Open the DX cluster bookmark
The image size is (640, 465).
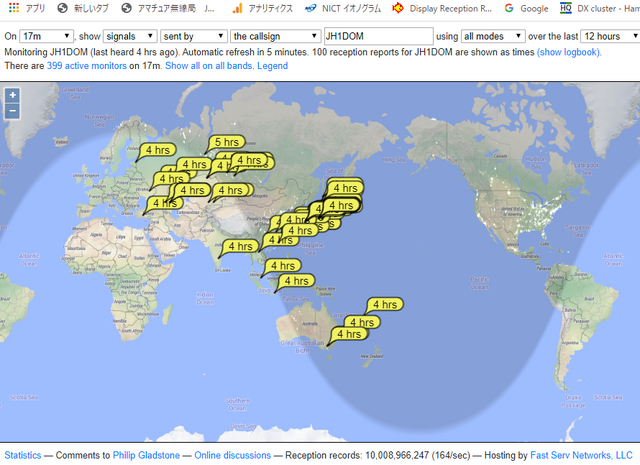[x=600, y=8]
